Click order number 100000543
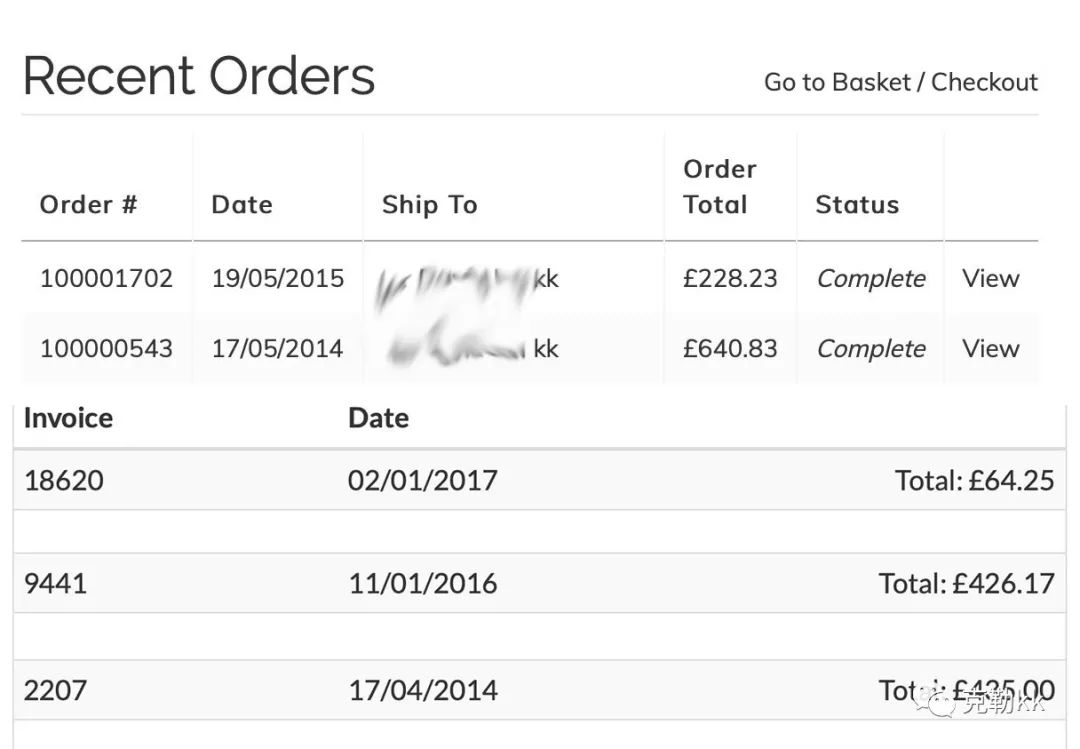Image resolution: width=1080 pixels, height=749 pixels. click(x=106, y=349)
